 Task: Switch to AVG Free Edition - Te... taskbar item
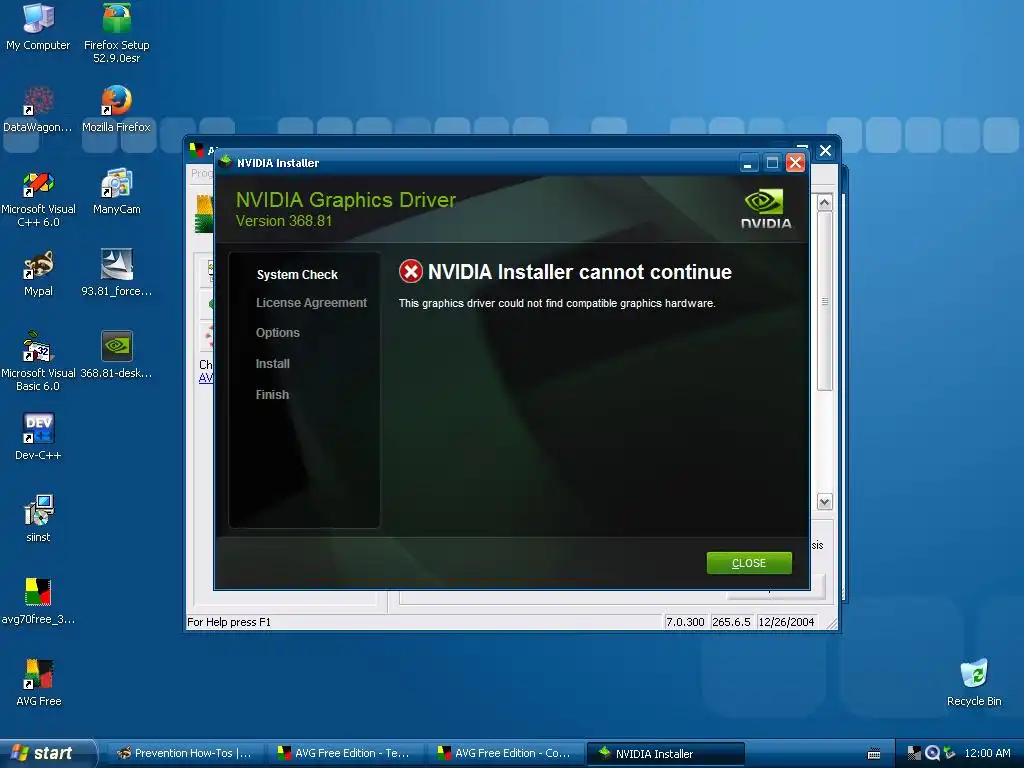[x=344, y=753]
